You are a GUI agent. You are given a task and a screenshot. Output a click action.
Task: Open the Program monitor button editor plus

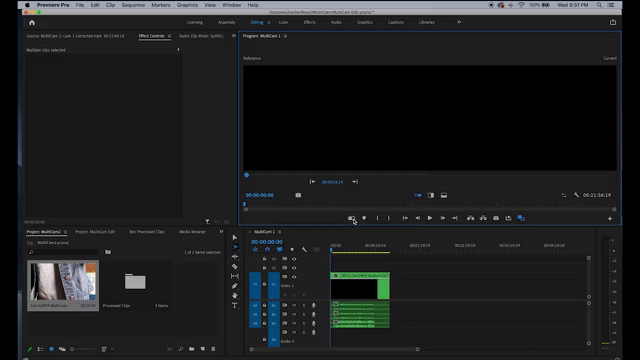click(610, 219)
